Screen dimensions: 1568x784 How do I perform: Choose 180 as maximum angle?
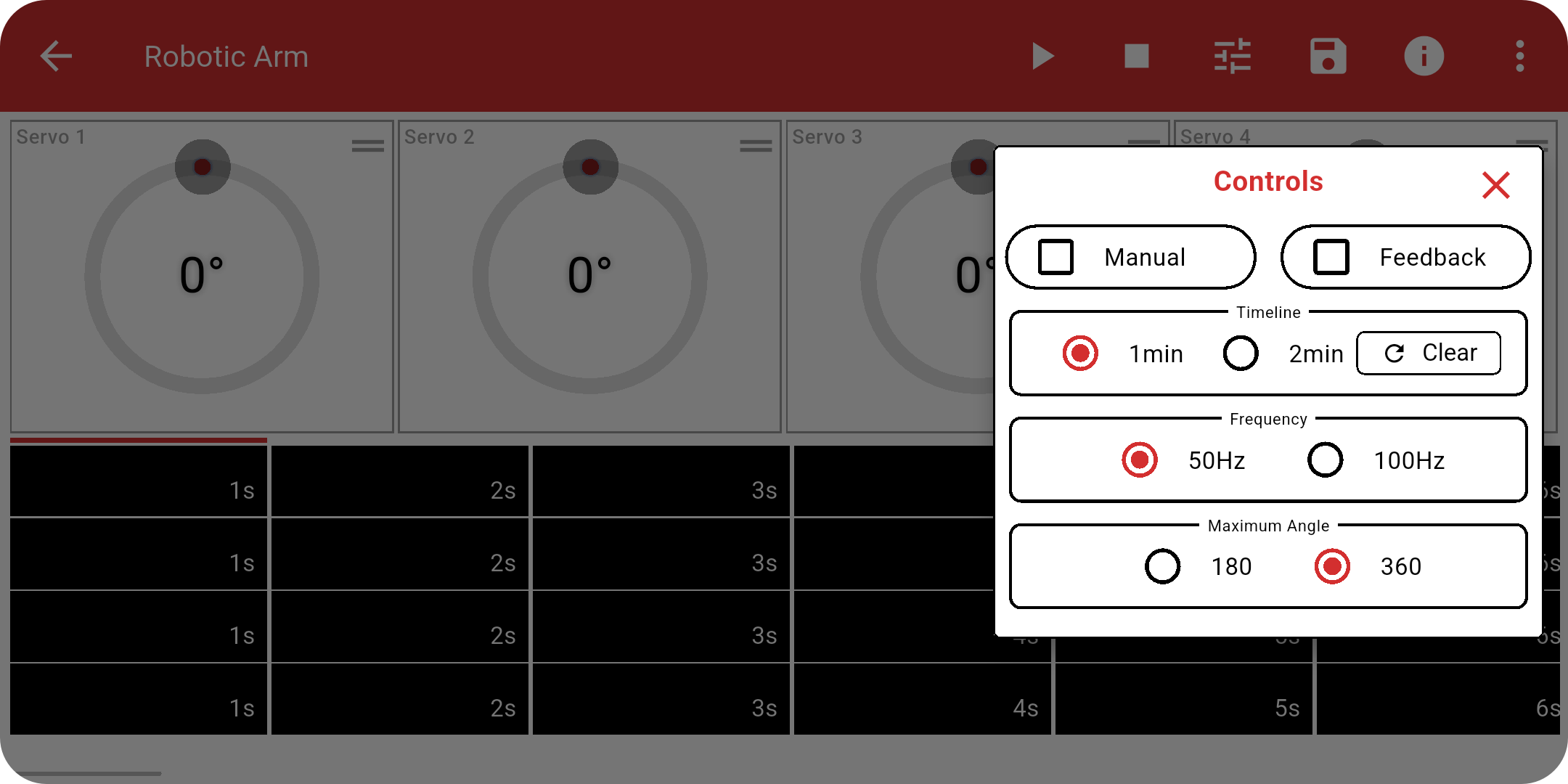1163,566
